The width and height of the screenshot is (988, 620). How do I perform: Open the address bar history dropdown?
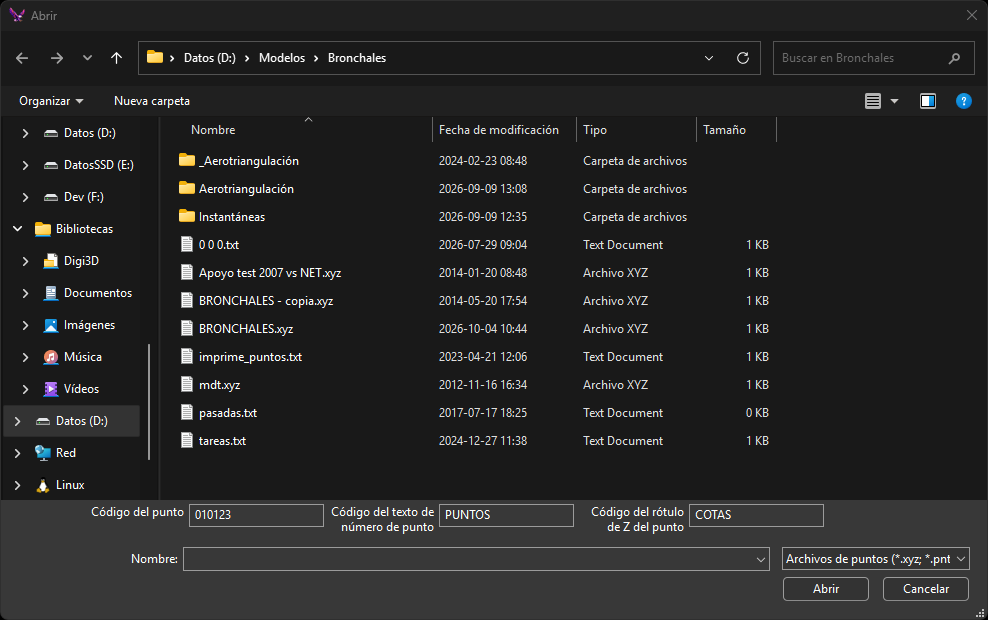point(709,58)
